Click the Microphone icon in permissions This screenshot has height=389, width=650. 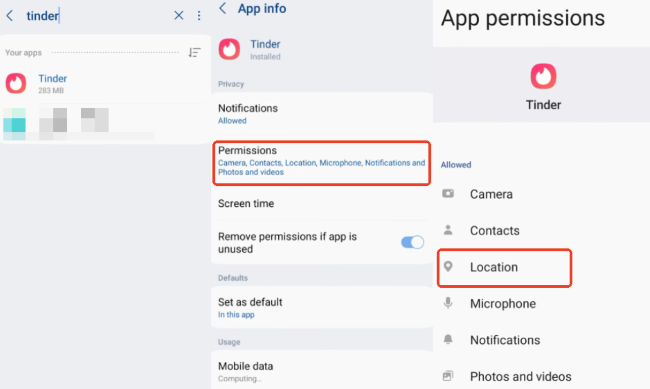click(448, 303)
